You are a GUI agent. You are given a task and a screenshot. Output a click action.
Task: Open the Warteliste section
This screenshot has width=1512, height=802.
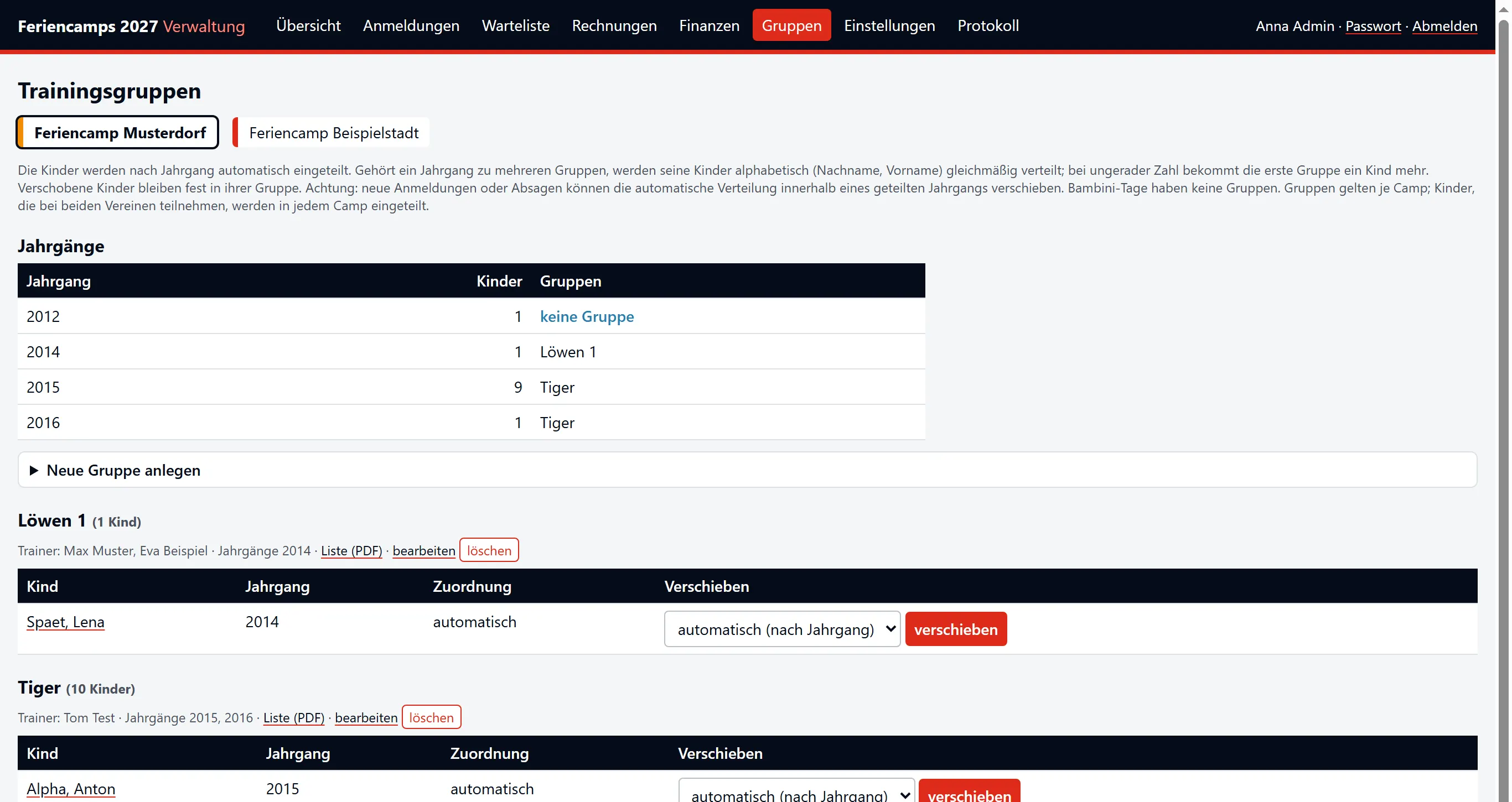(x=515, y=26)
